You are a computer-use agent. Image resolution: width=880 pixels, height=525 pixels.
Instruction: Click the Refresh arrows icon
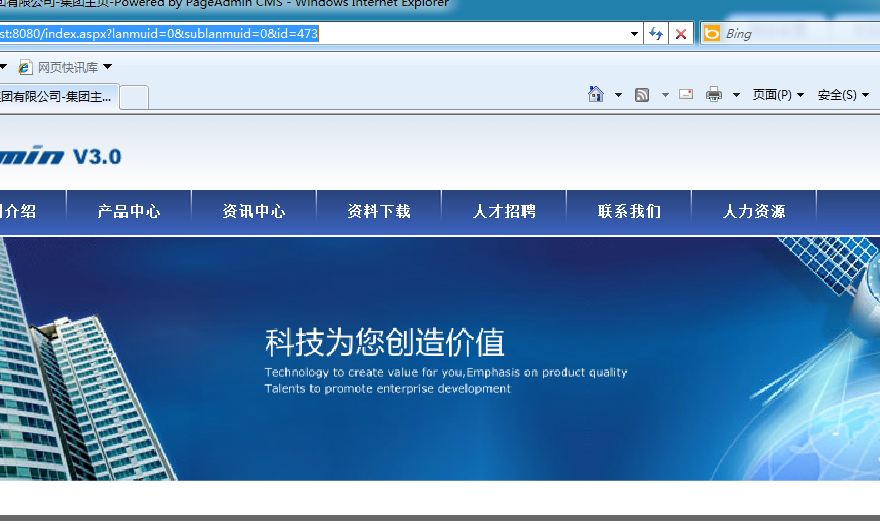[656, 34]
